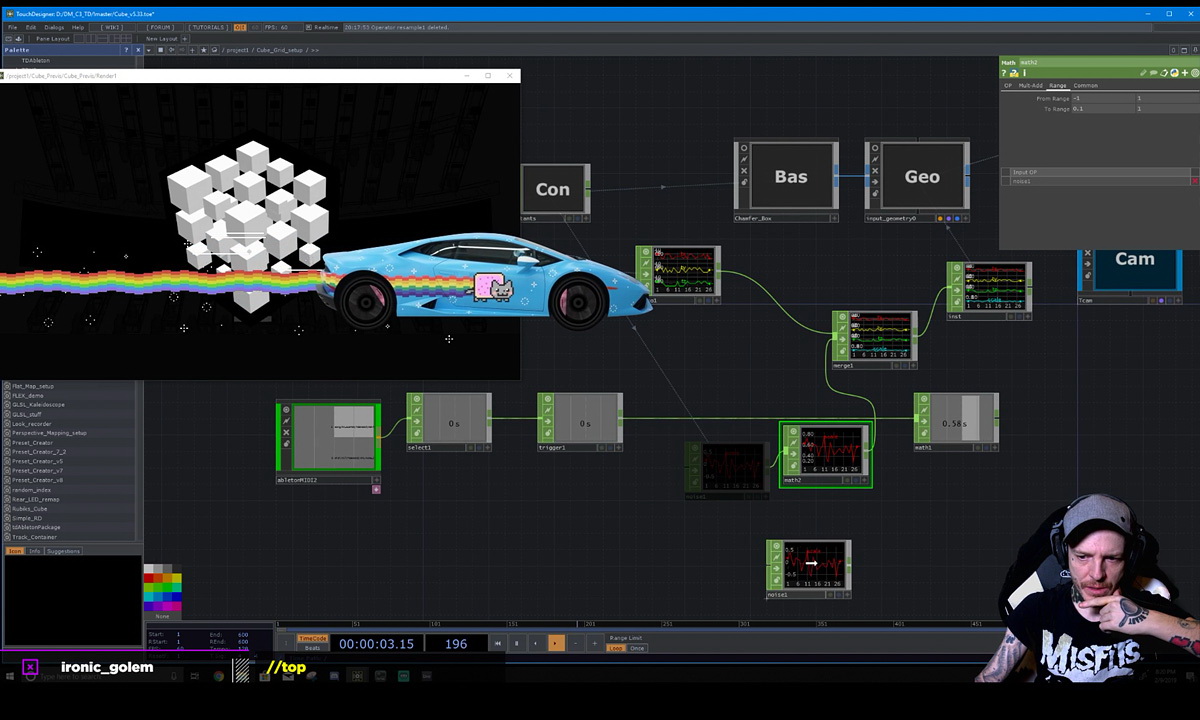Open the Dialogs menu
Viewport: 1200px width, 720px height.
[x=54, y=27]
